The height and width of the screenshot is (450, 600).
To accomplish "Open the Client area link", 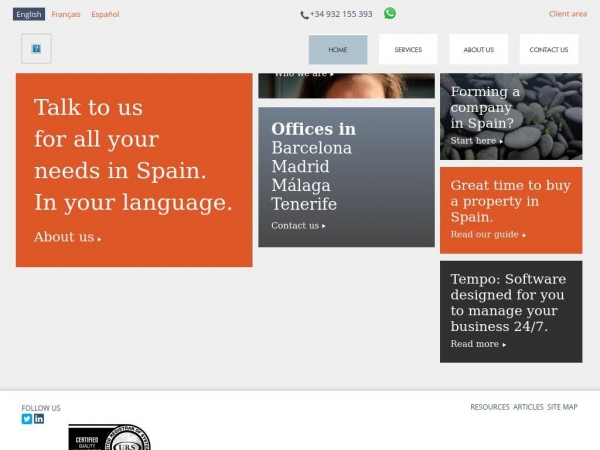I will pyautogui.click(x=568, y=14).
